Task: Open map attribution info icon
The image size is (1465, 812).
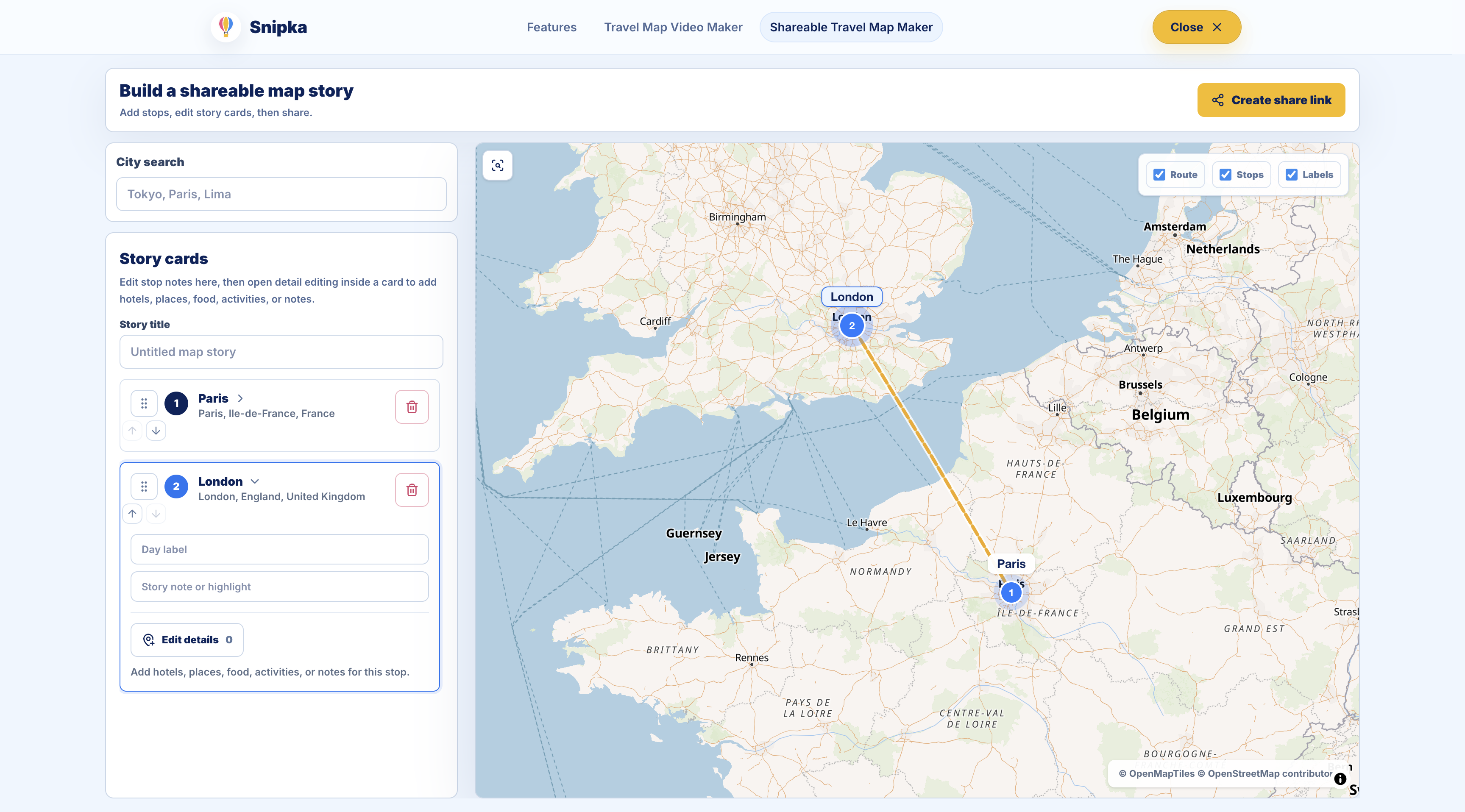Action: point(1340,779)
